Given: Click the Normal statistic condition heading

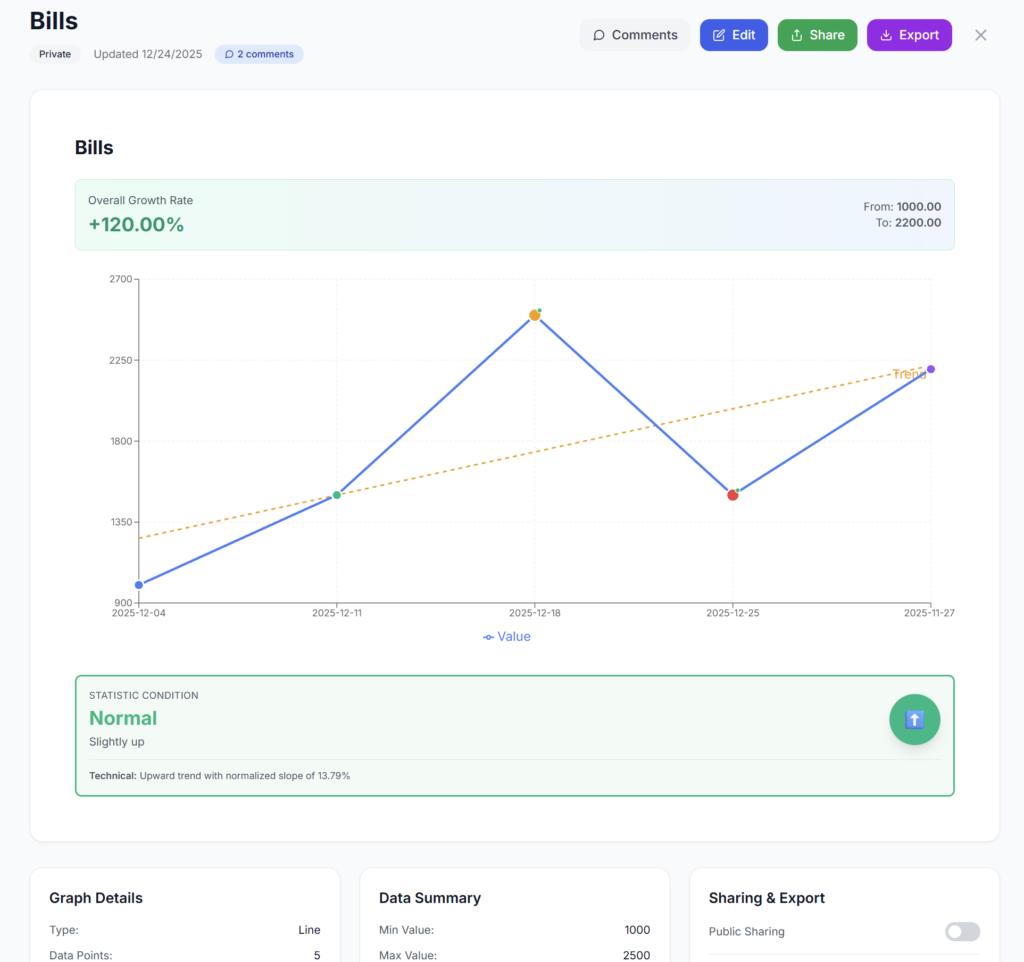Looking at the screenshot, I should [123, 718].
